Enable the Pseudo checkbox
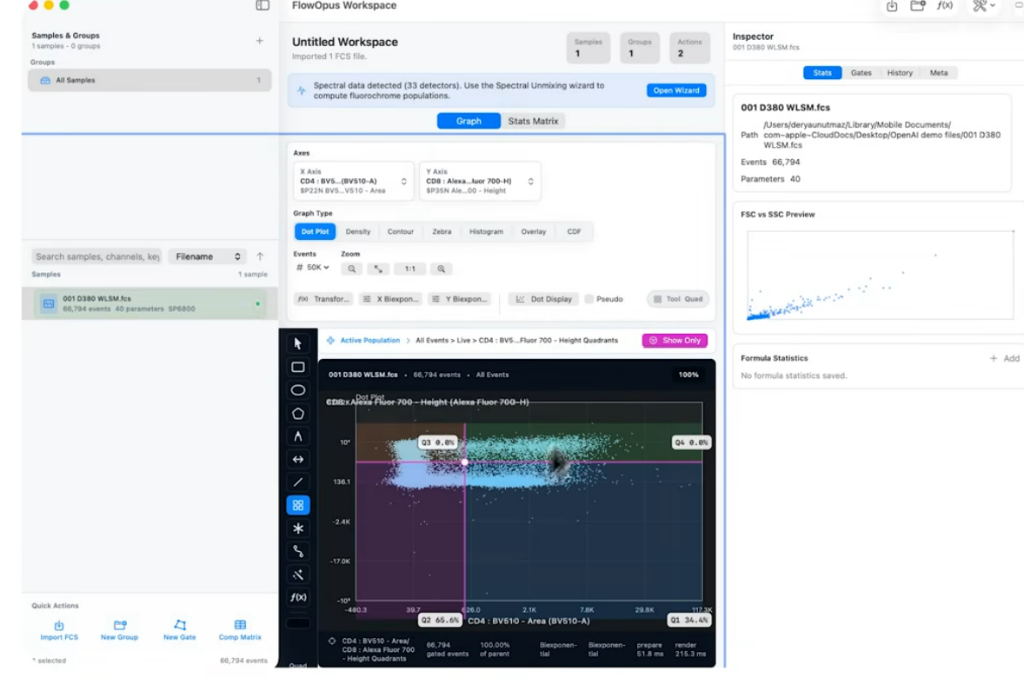 (x=589, y=299)
